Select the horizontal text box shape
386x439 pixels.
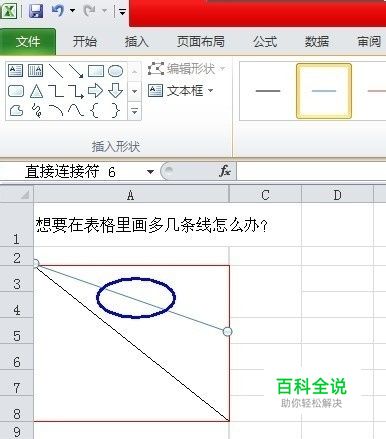(x=15, y=71)
